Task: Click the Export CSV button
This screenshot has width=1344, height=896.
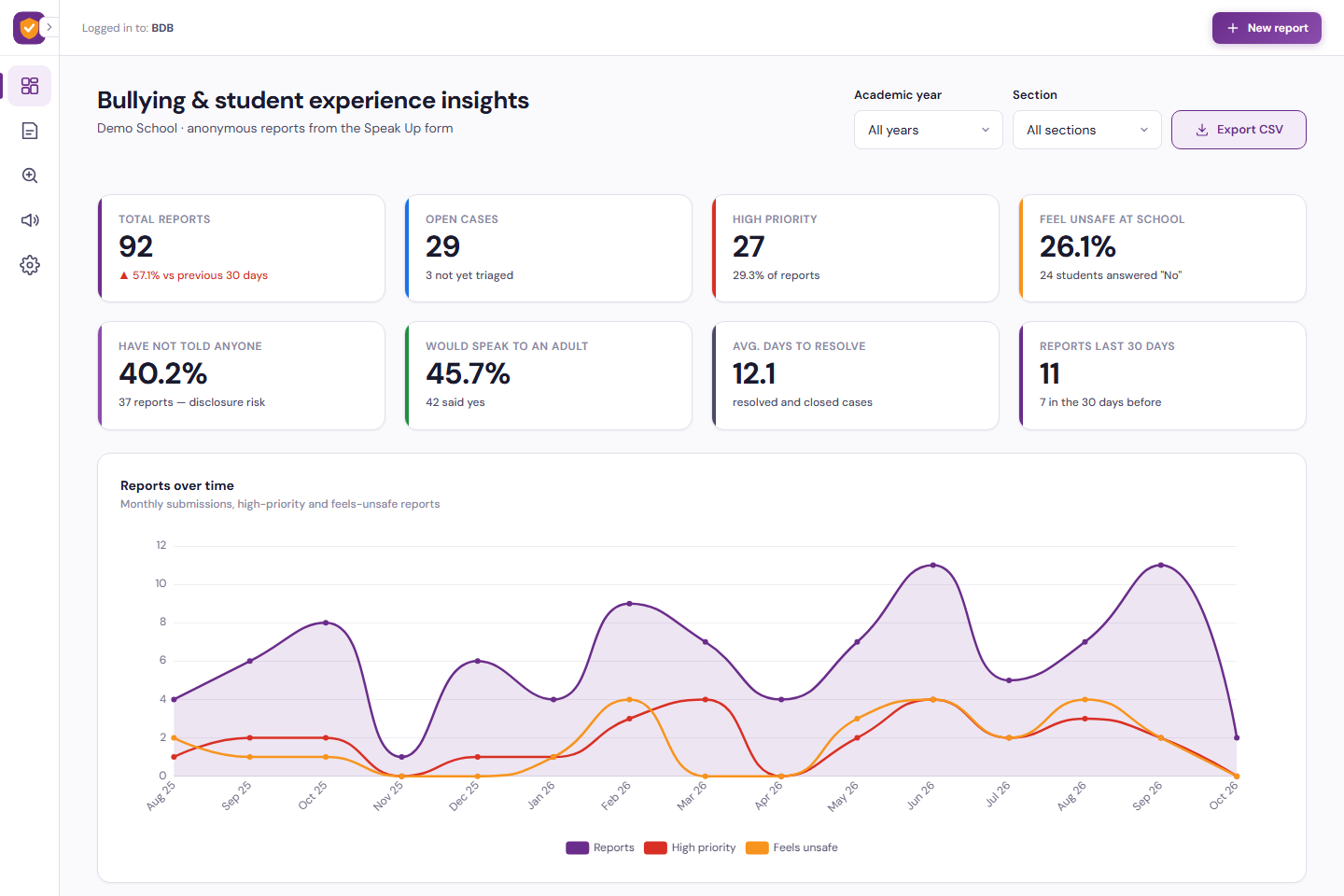Action: 1239,130
